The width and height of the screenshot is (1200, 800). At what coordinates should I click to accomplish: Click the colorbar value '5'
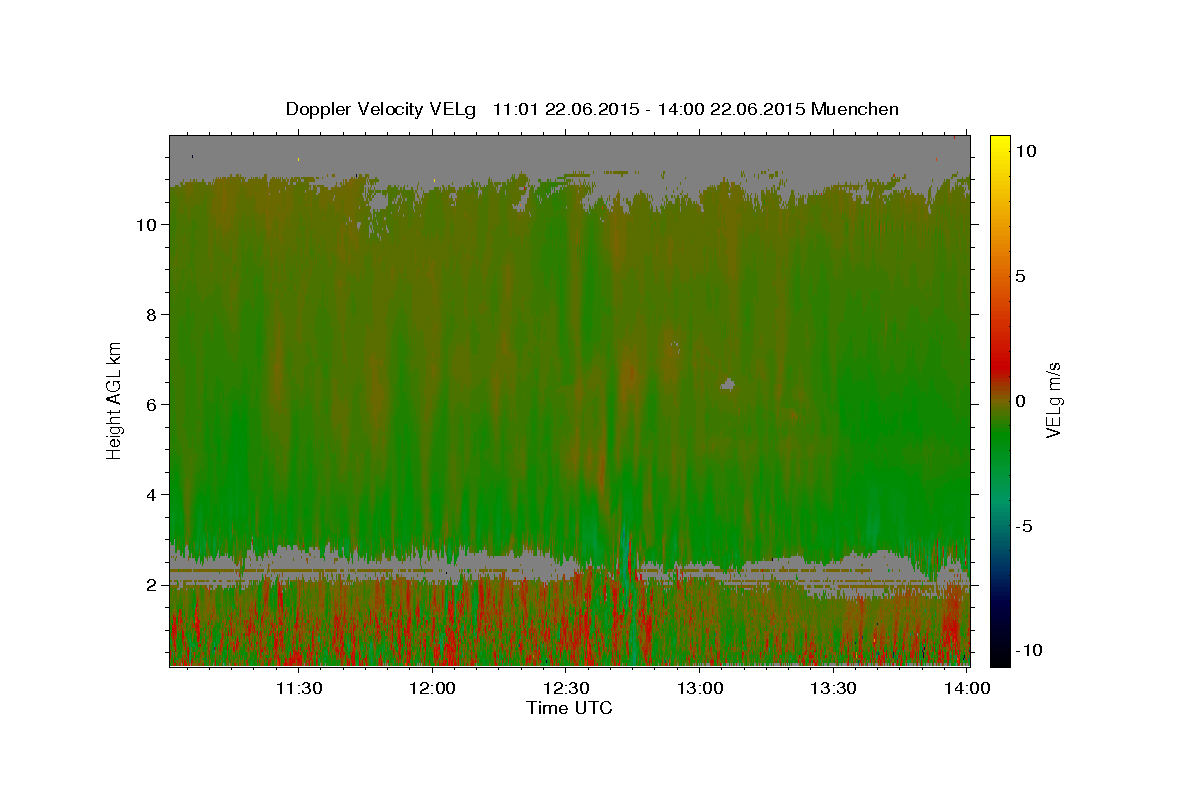pos(1021,276)
